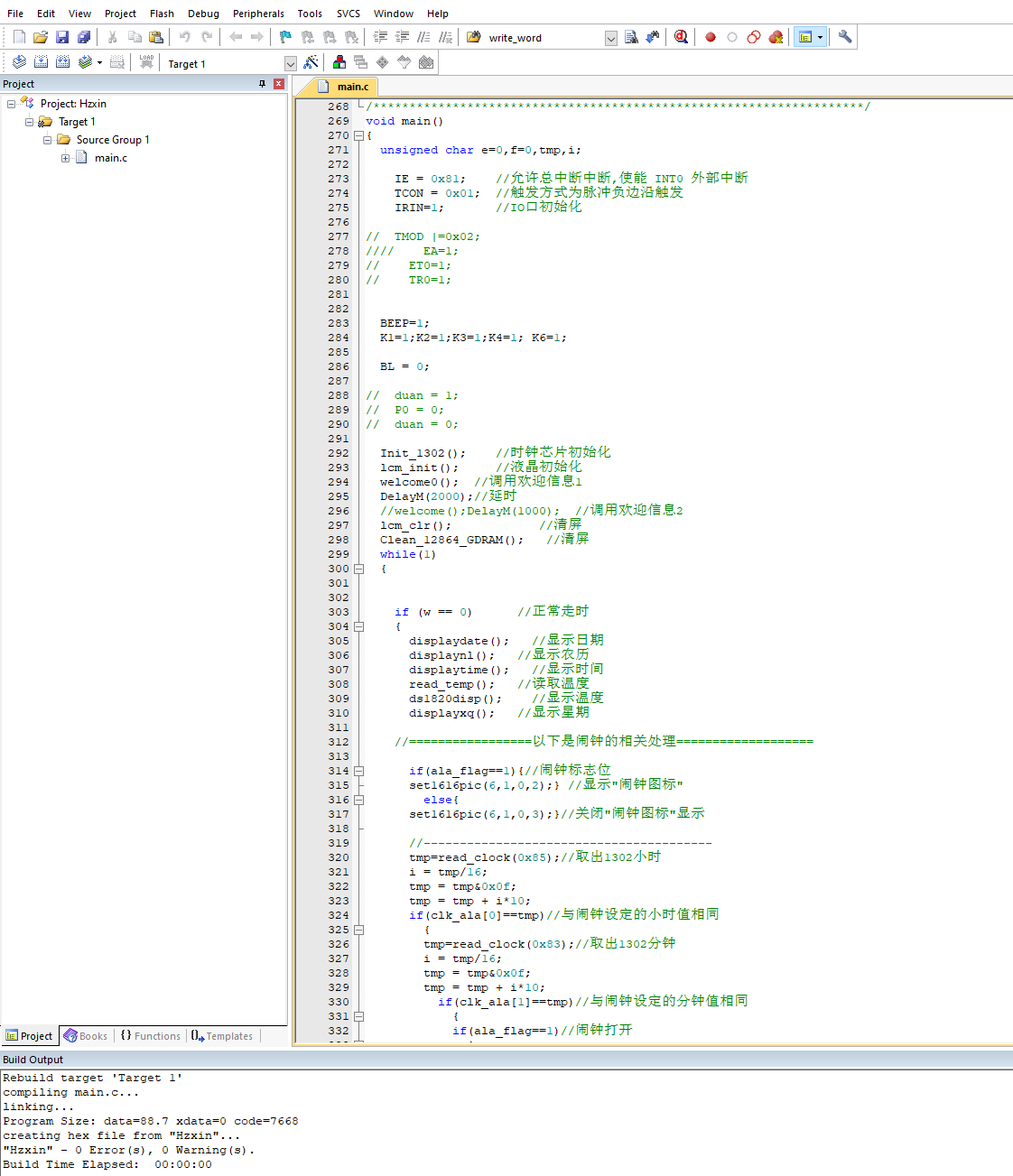
Task: Click the Save All files icon
Action: pos(84,37)
